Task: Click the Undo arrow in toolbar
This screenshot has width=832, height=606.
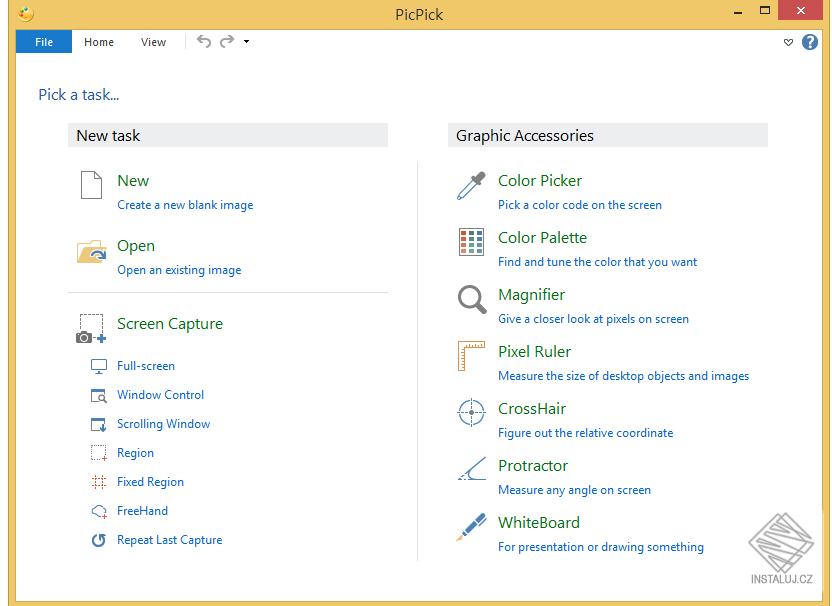Action: (x=204, y=42)
